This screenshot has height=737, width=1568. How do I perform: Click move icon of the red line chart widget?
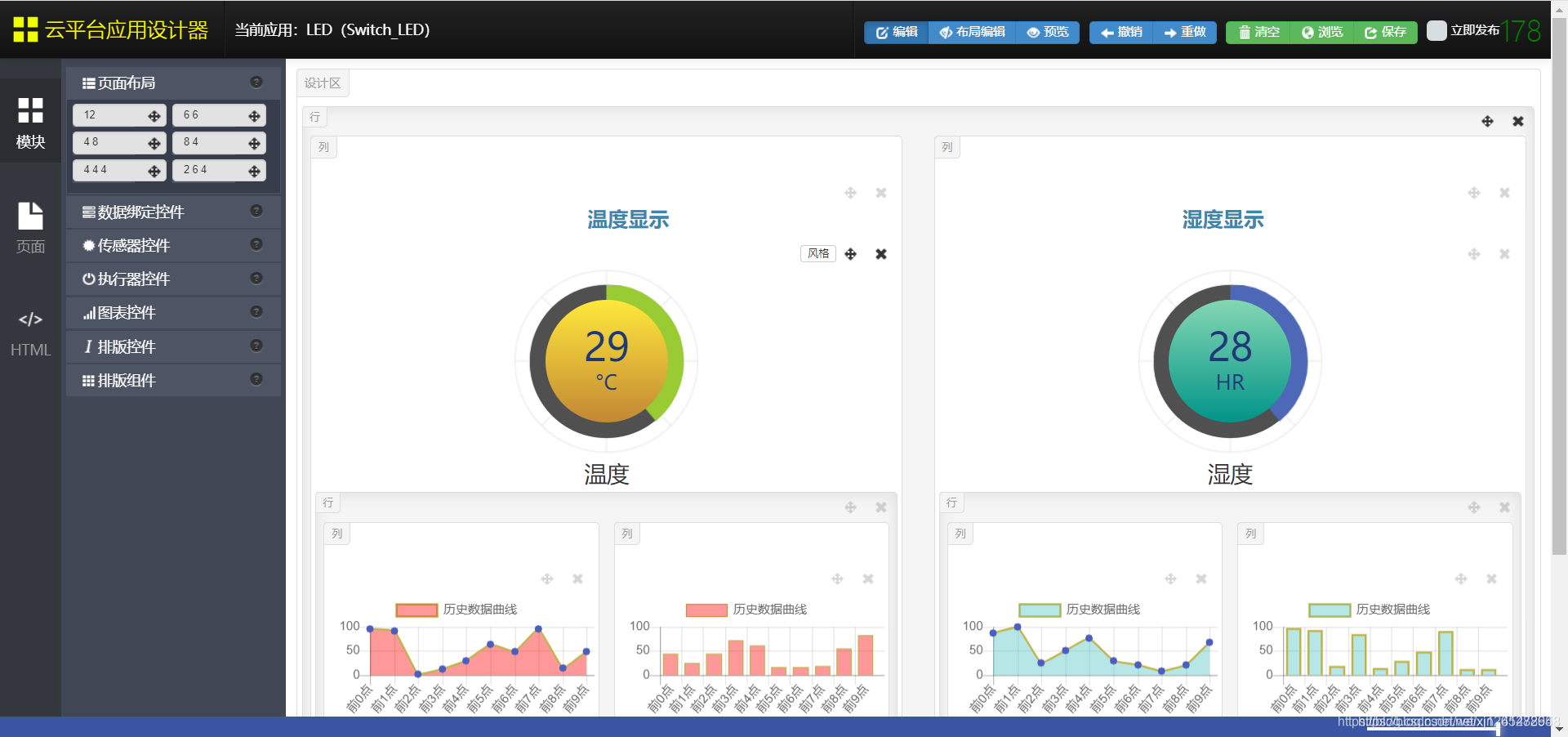click(x=547, y=578)
